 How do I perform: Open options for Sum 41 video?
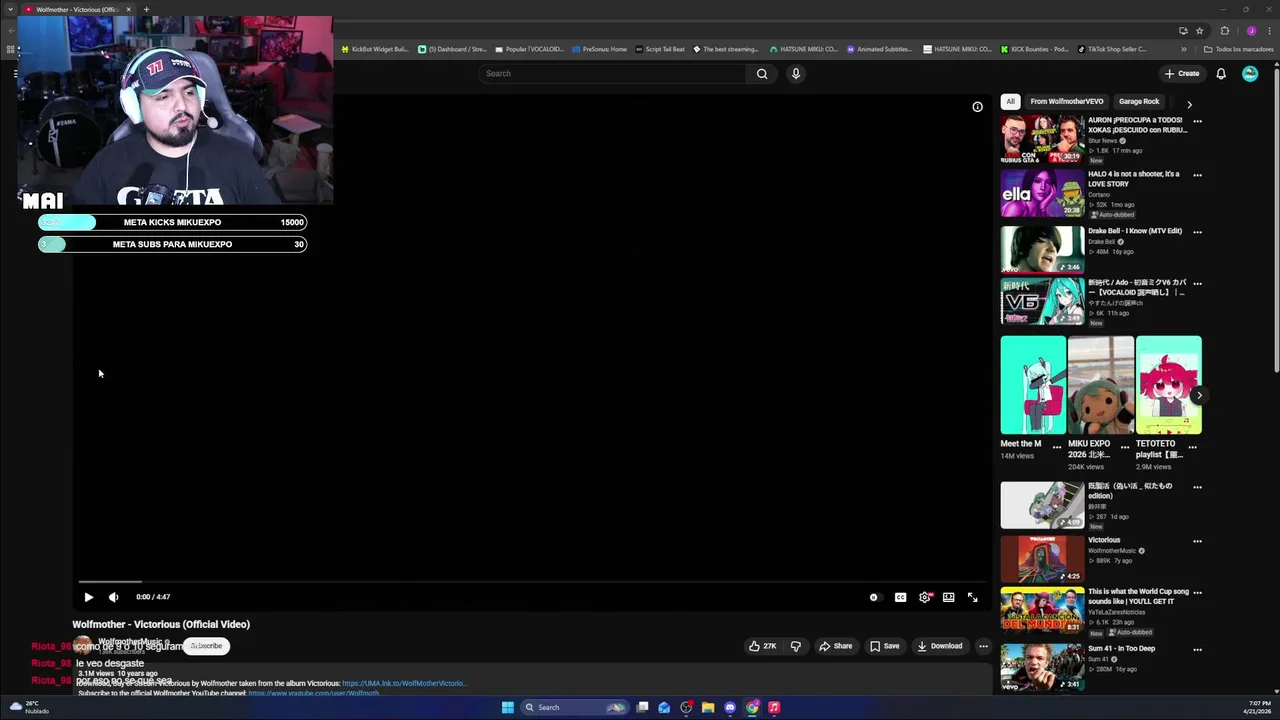1197,650
